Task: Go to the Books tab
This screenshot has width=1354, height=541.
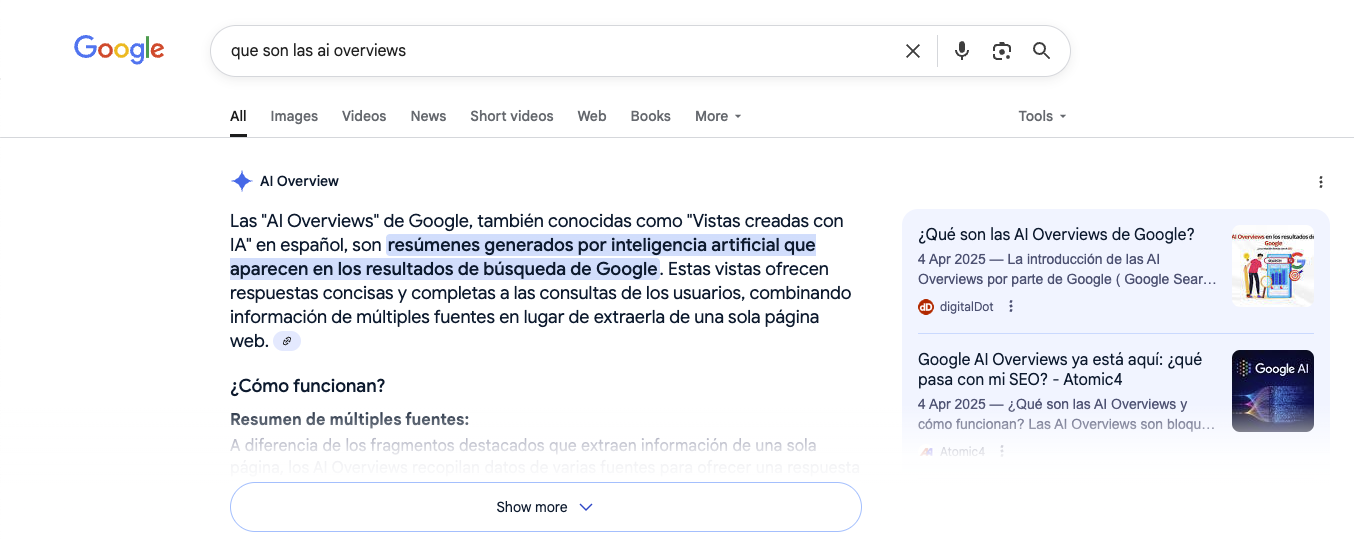Action: tap(651, 116)
